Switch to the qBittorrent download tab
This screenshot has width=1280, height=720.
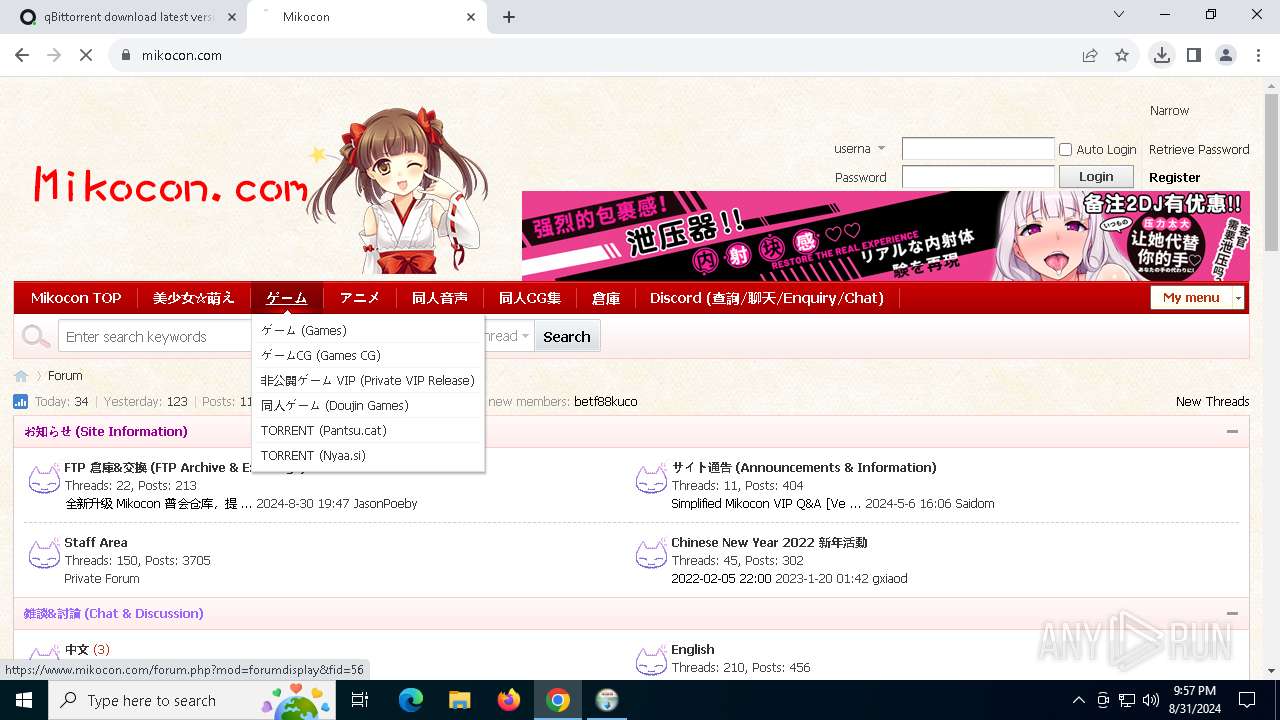[129, 17]
